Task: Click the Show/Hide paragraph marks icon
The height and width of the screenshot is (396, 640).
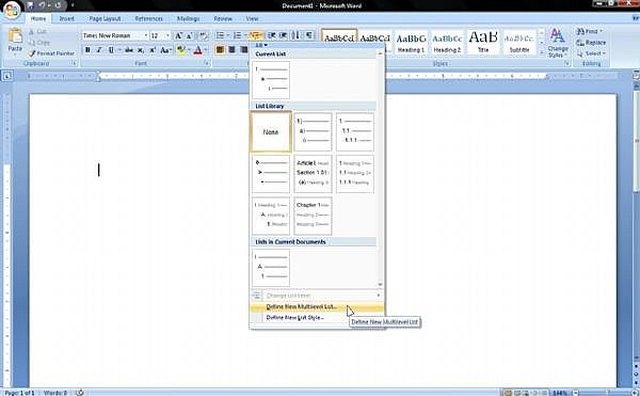Action: [309, 36]
